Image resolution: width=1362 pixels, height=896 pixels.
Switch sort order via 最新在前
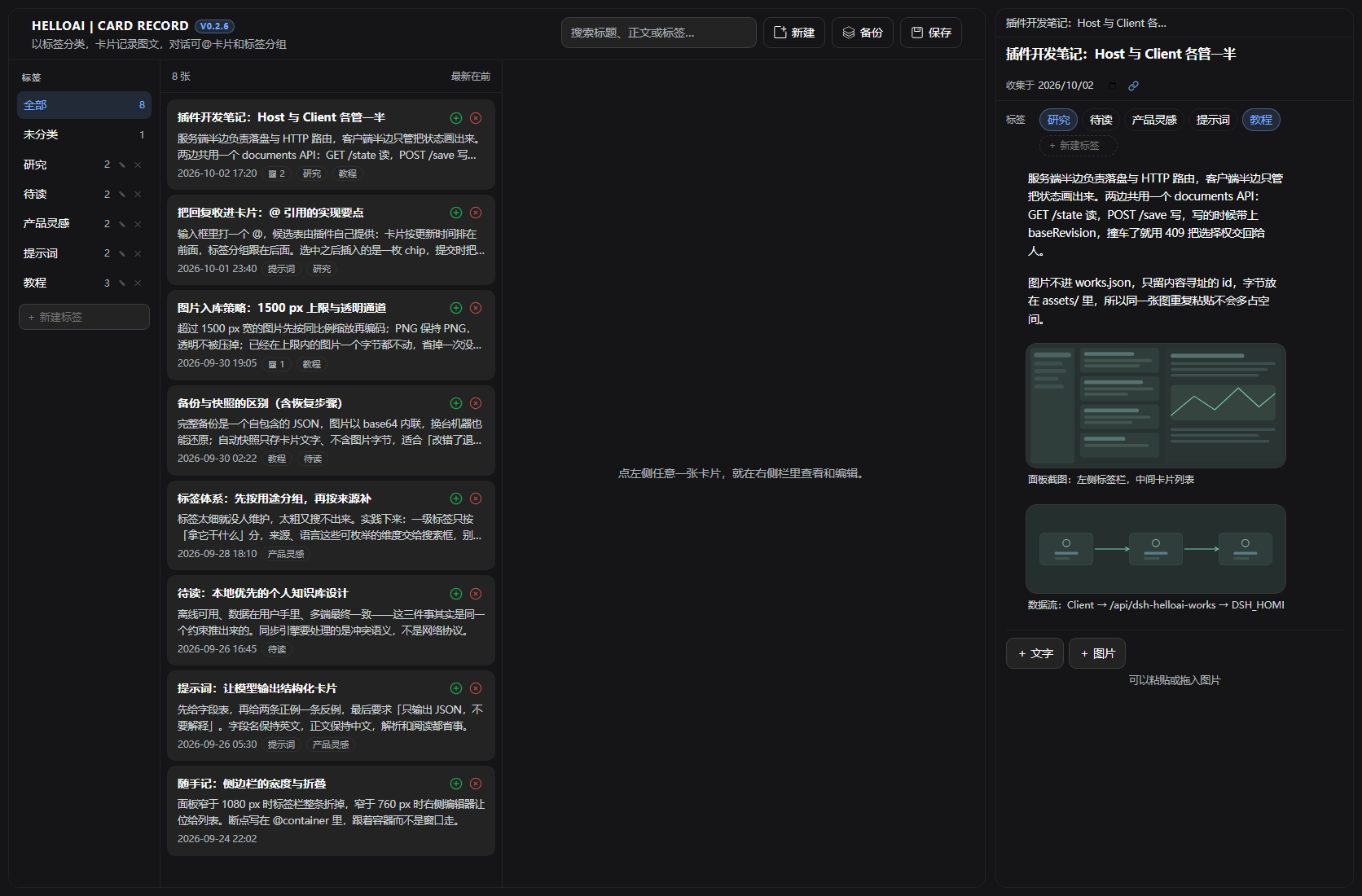coord(471,77)
